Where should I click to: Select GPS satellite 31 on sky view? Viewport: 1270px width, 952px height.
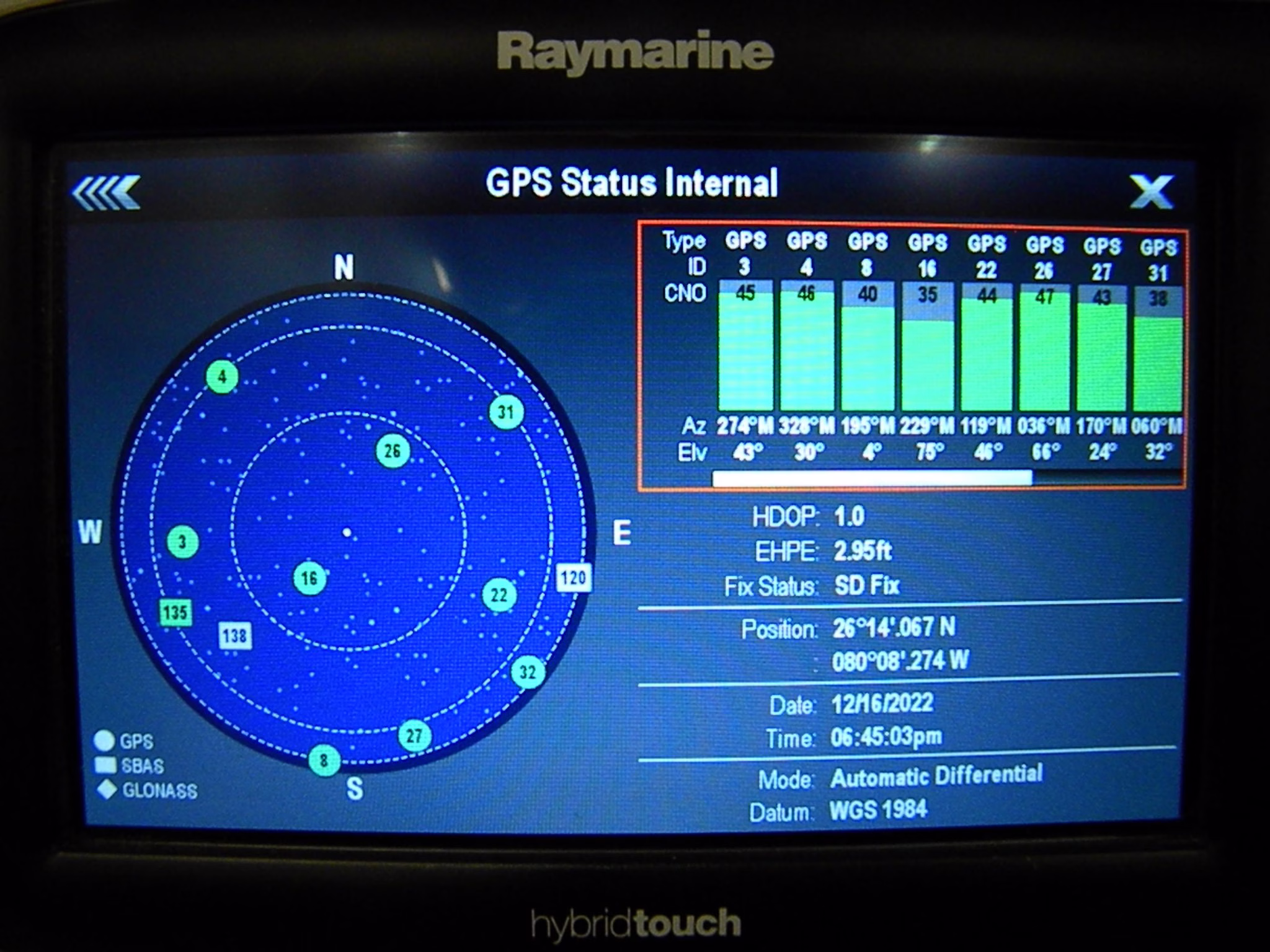coord(507,412)
